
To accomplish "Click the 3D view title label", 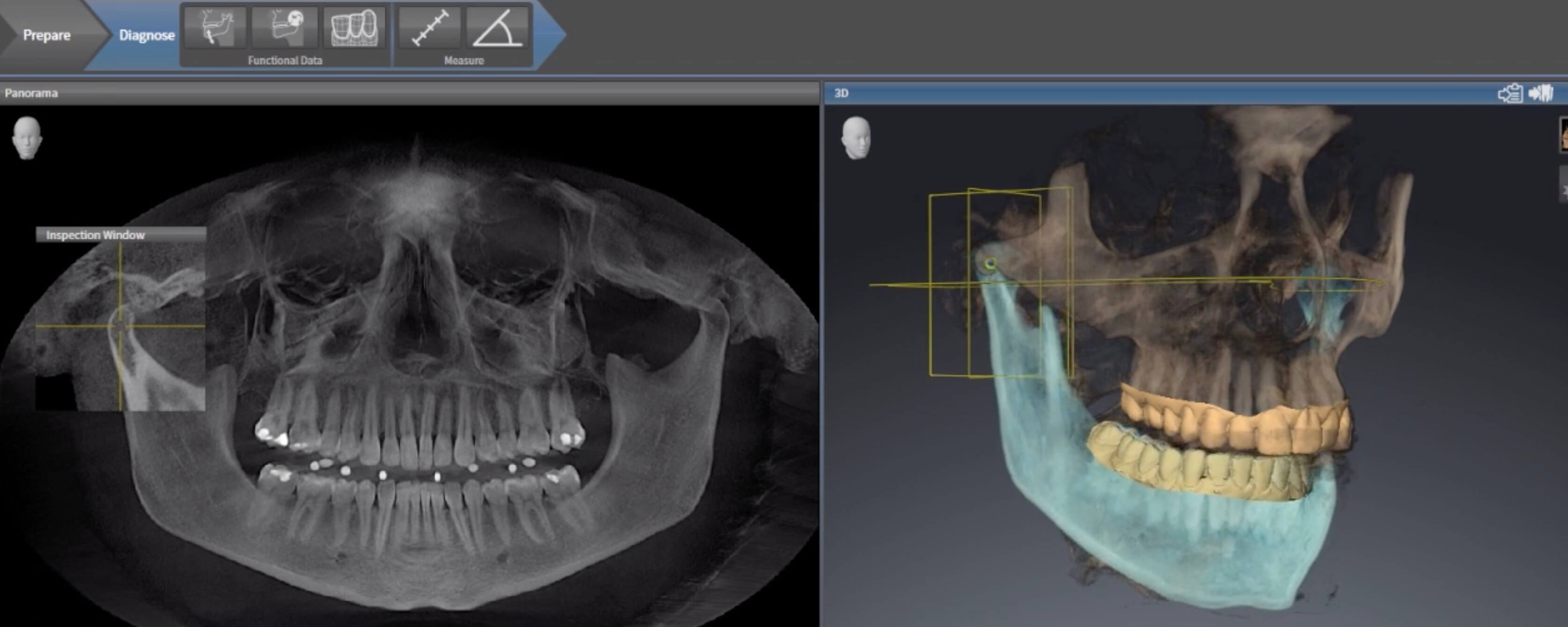I will (x=841, y=93).
